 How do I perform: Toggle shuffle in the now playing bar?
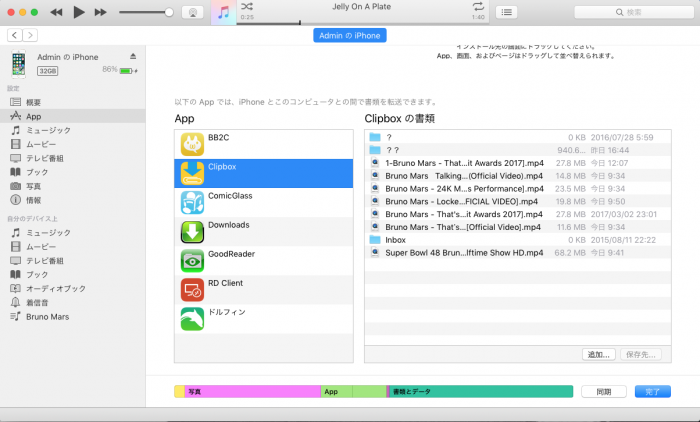pyautogui.click(x=247, y=6)
